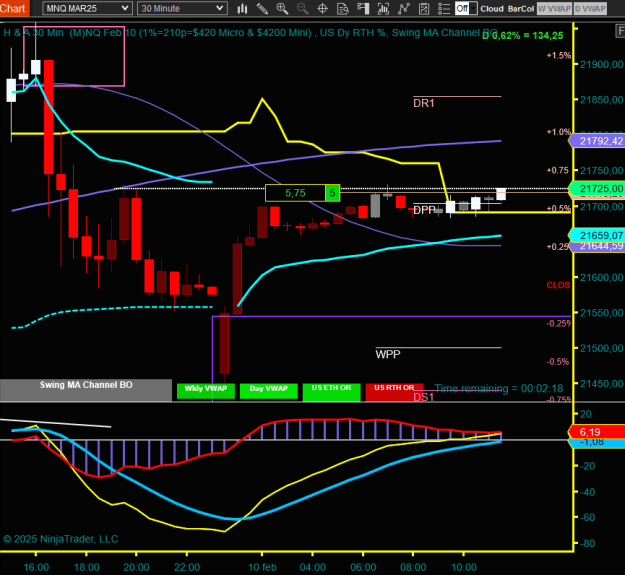Click the 22:00 time axis label

click(x=187, y=567)
